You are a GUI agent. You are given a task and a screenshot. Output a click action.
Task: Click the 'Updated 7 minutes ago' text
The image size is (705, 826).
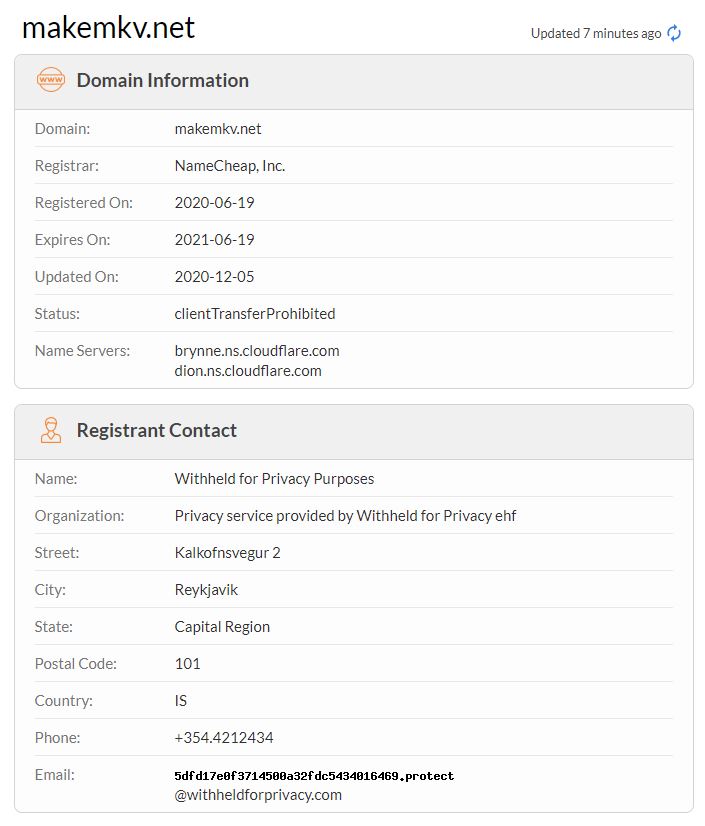pos(595,33)
